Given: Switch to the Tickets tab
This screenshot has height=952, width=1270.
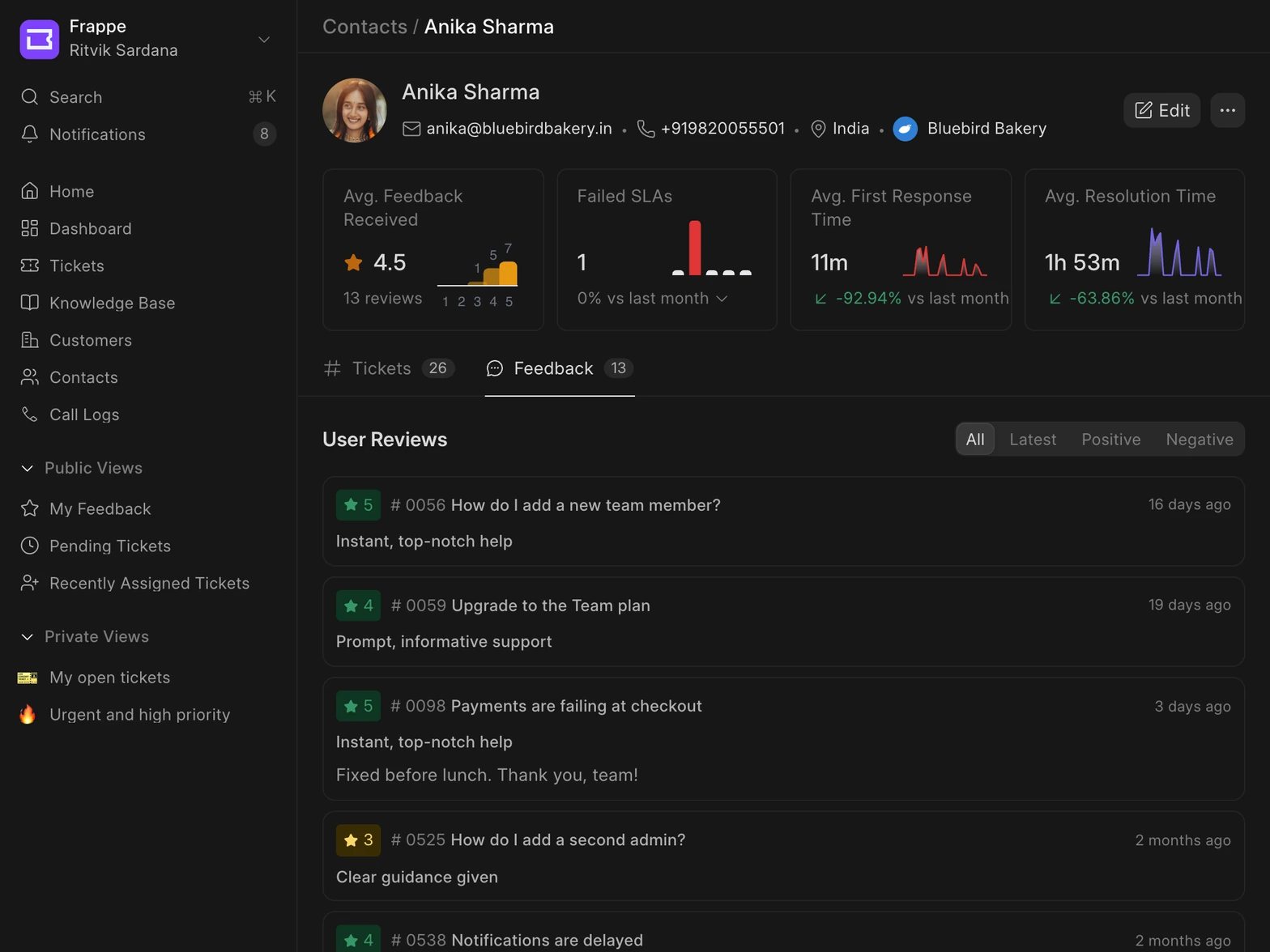Looking at the screenshot, I should click(x=389, y=368).
